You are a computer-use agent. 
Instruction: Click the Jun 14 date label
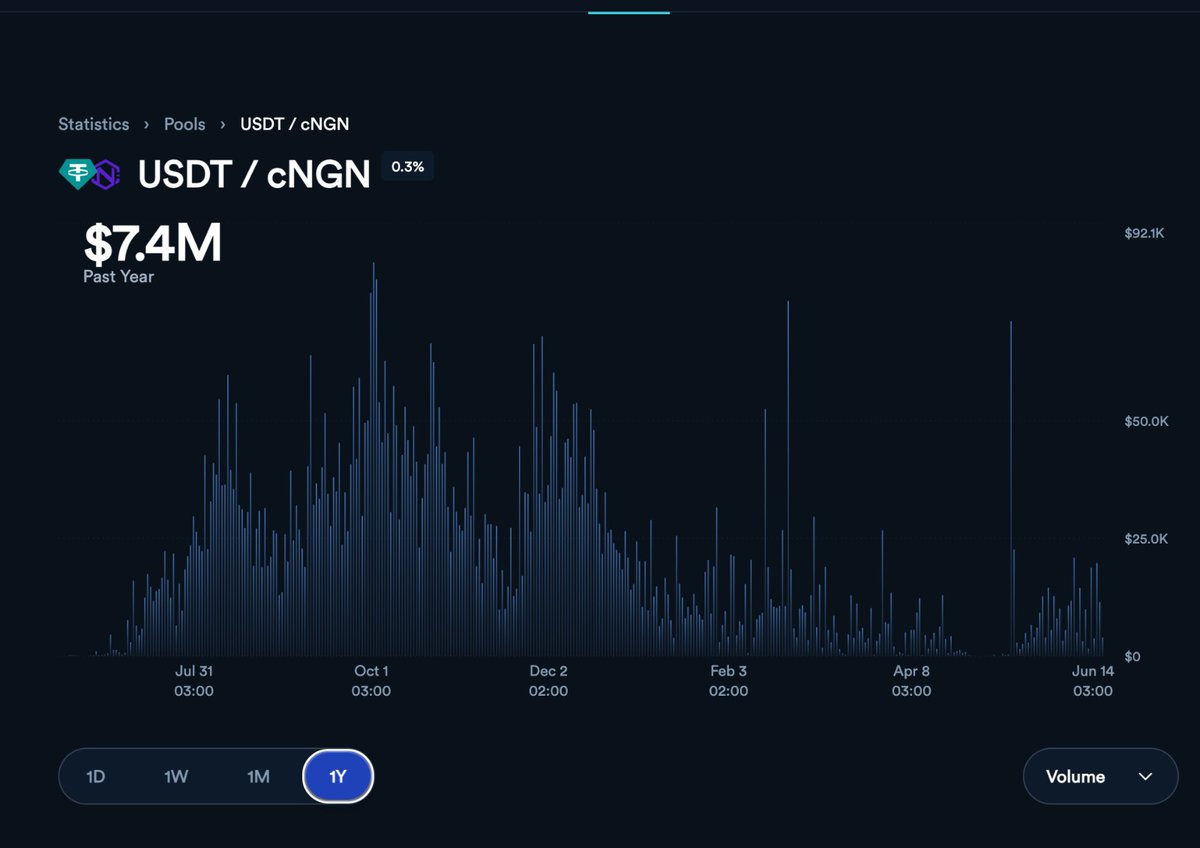[1093, 671]
